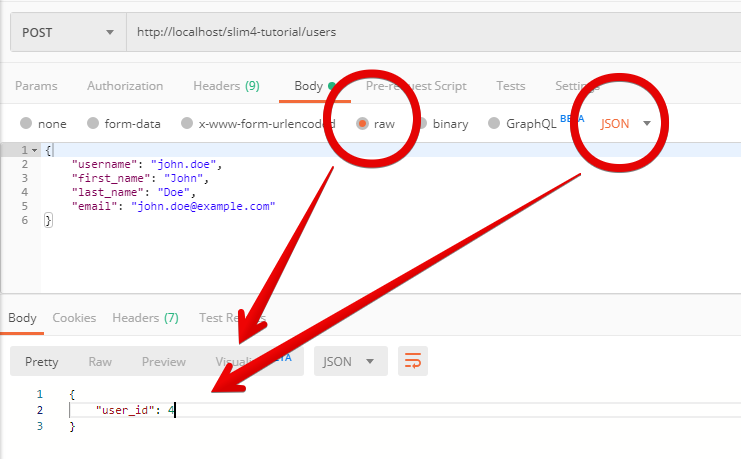Switch to the Params tab

pyautogui.click(x=36, y=86)
